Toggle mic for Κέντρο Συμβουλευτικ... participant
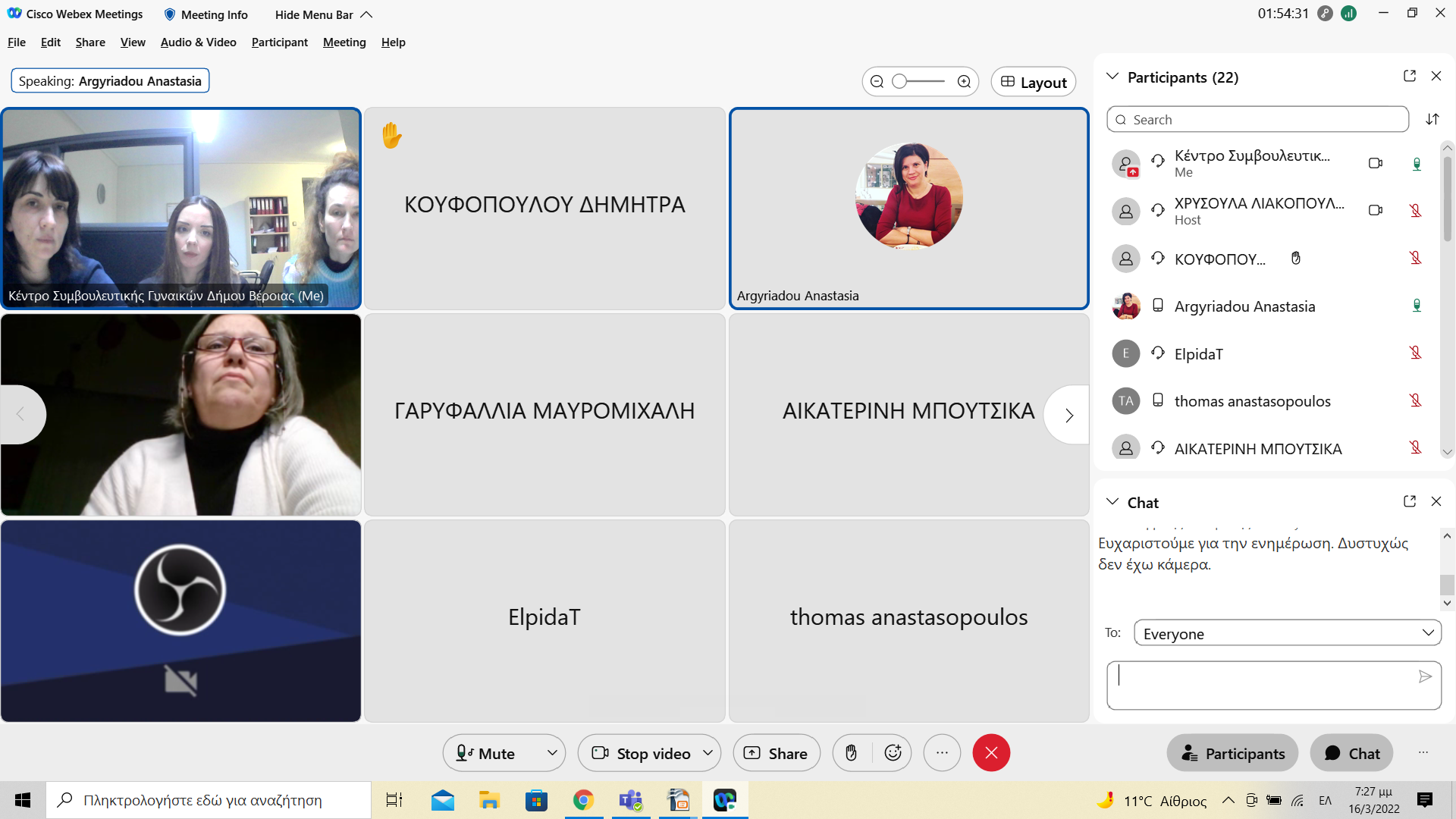1456x819 pixels. point(1417,164)
